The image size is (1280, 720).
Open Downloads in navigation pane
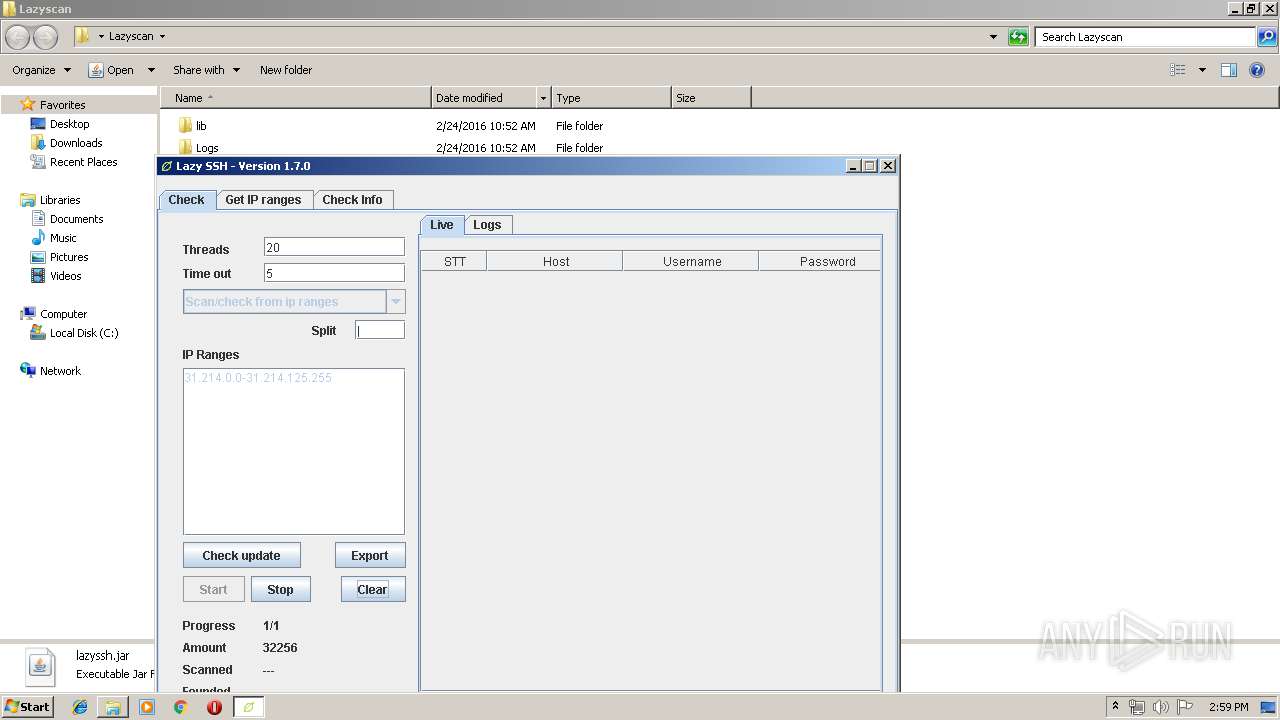[x=76, y=143]
